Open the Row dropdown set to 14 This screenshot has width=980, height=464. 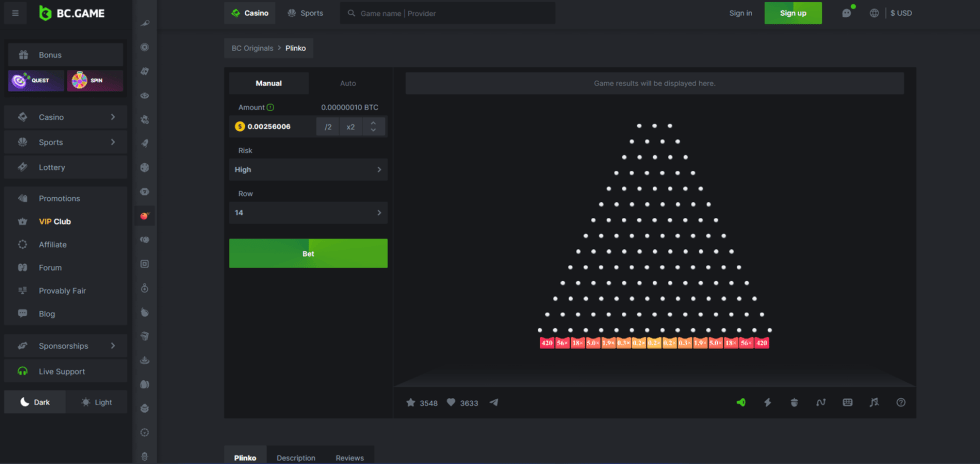(307, 213)
